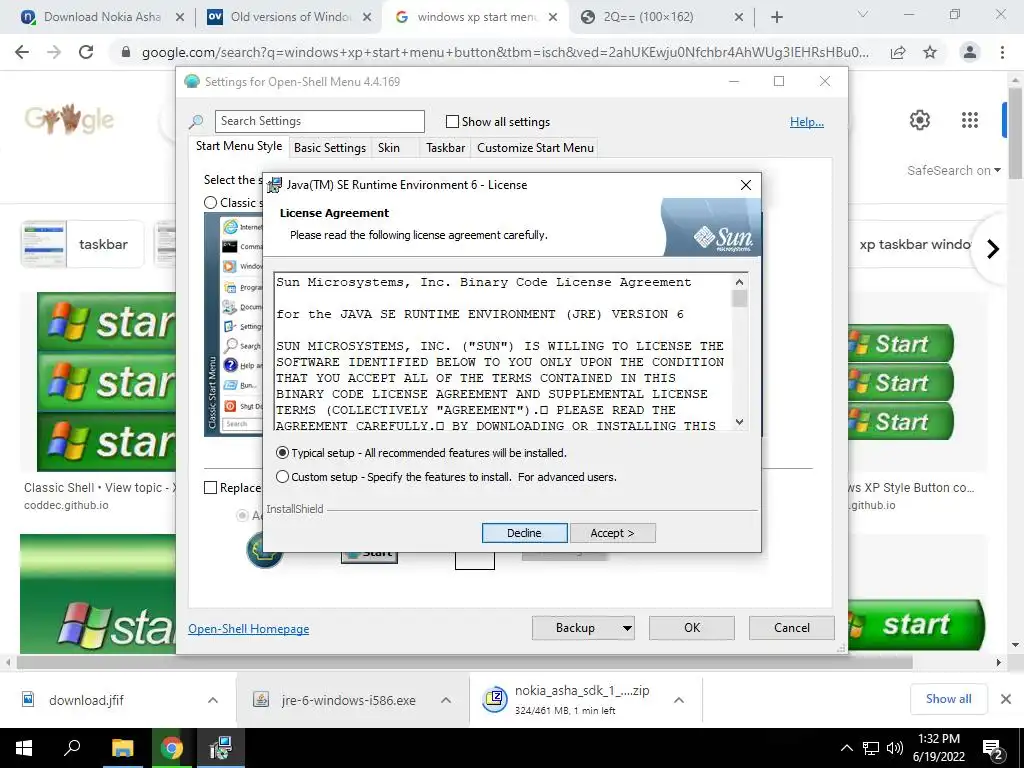
Task: Expand nokia_asha_sdk zip options chevron
Action: pos(679,700)
